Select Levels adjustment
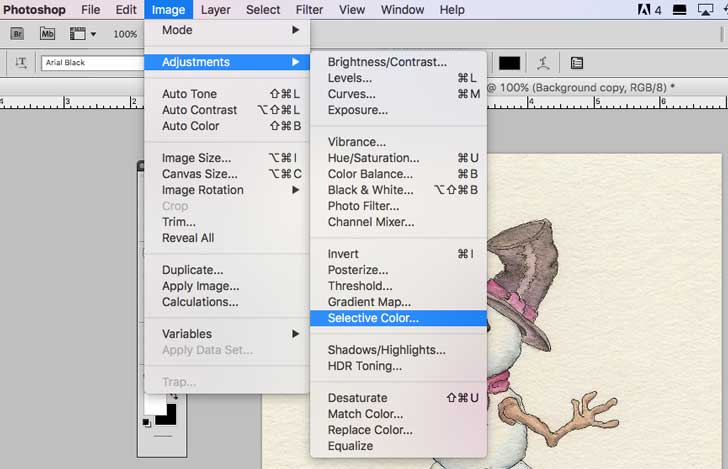The image size is (728, 469). (398, 78)
